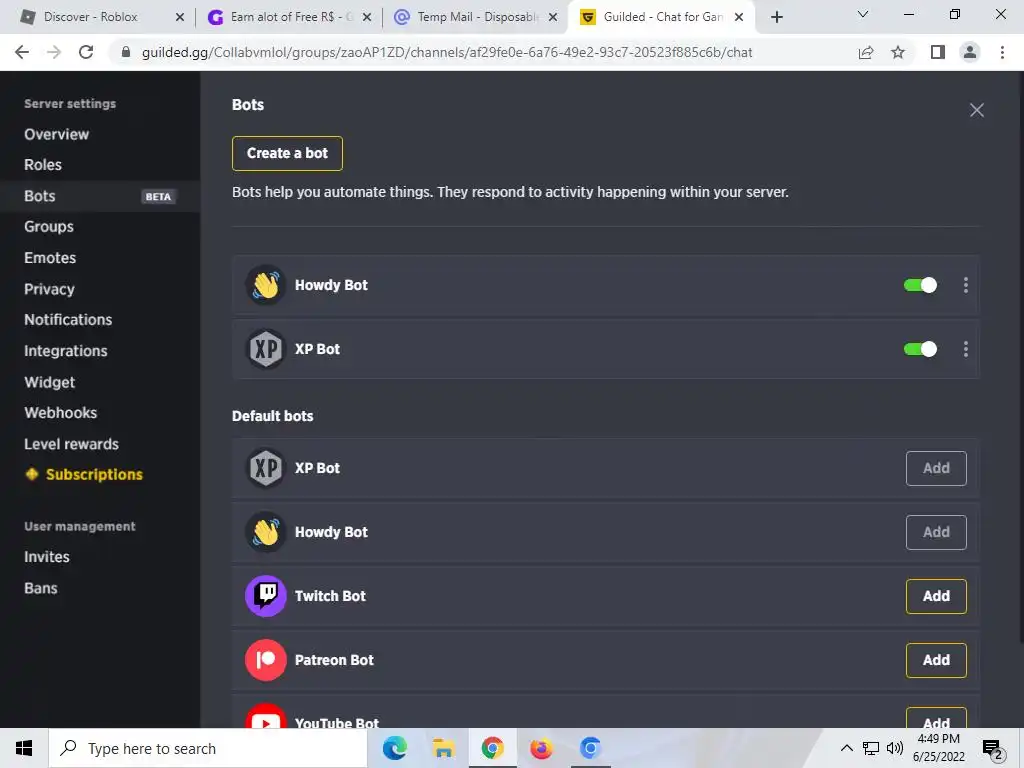1024x768 pixels.
Task: Click the address bar URL
Action: click(x=447, y=52)
